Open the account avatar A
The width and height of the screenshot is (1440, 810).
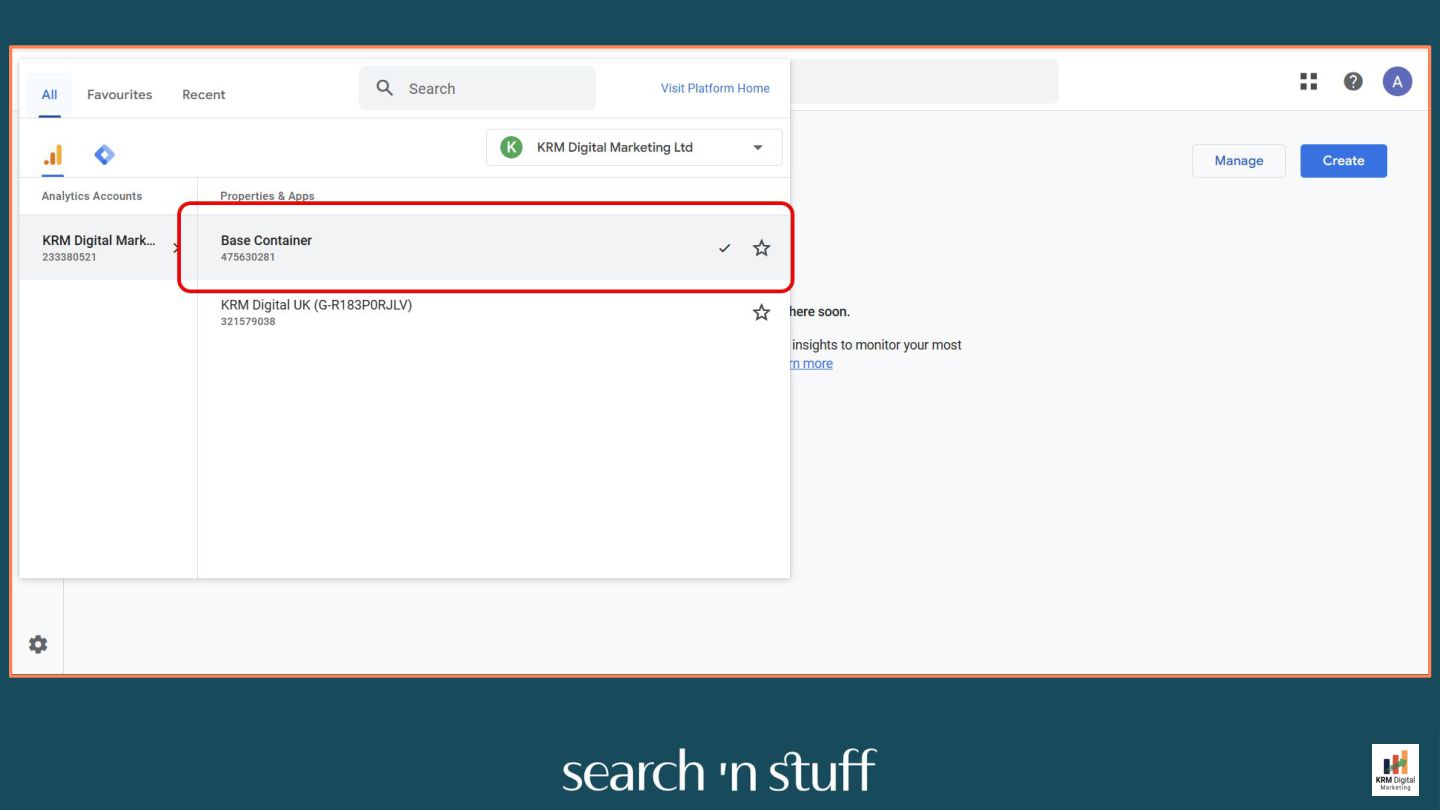click(x=1397, y=82)
